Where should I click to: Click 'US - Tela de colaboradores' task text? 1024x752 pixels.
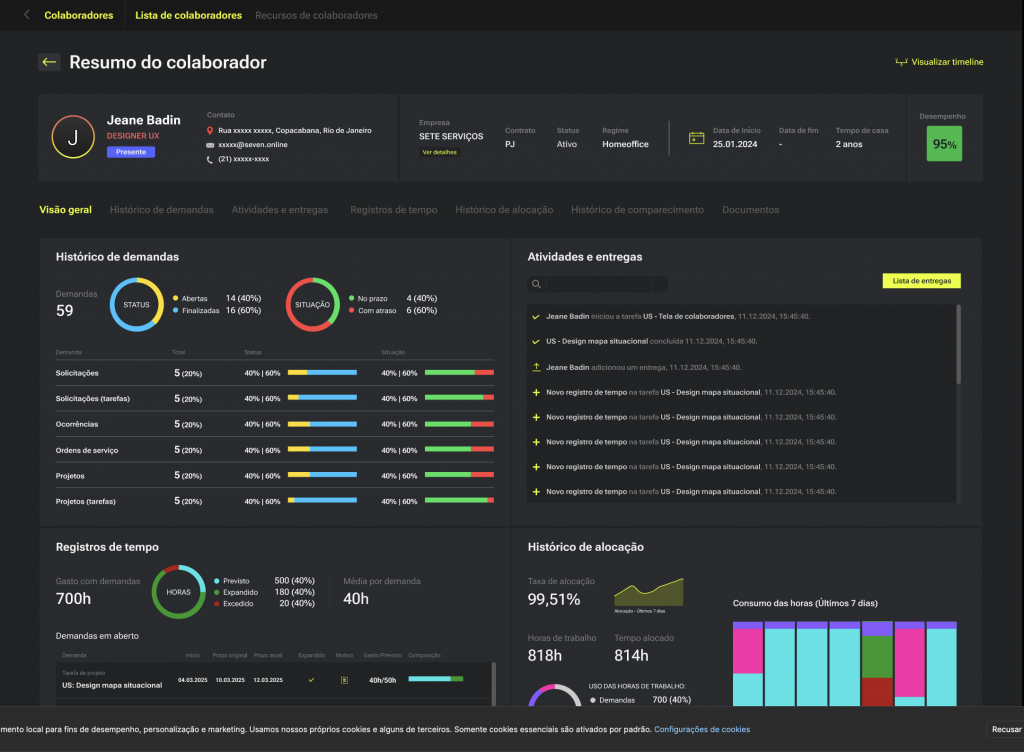(x=688, y=317)
